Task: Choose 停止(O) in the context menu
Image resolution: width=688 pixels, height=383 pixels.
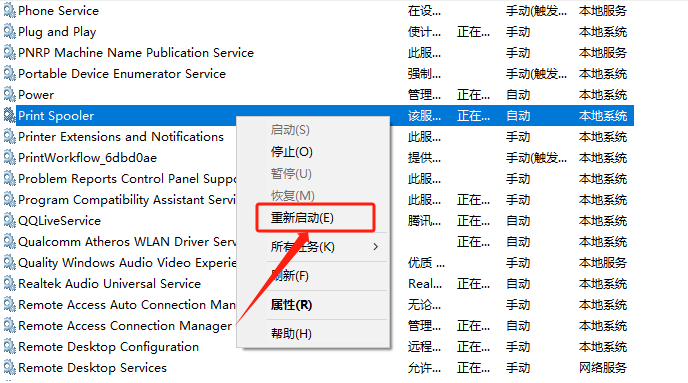Action: click(292, 152)
